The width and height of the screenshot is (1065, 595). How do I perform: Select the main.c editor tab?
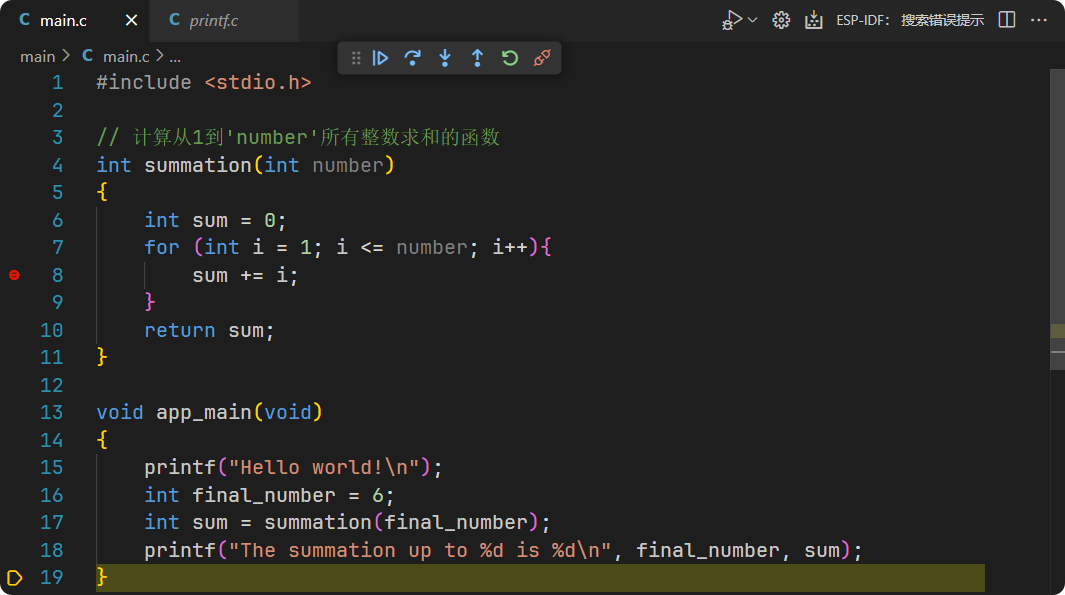point(64,20)
